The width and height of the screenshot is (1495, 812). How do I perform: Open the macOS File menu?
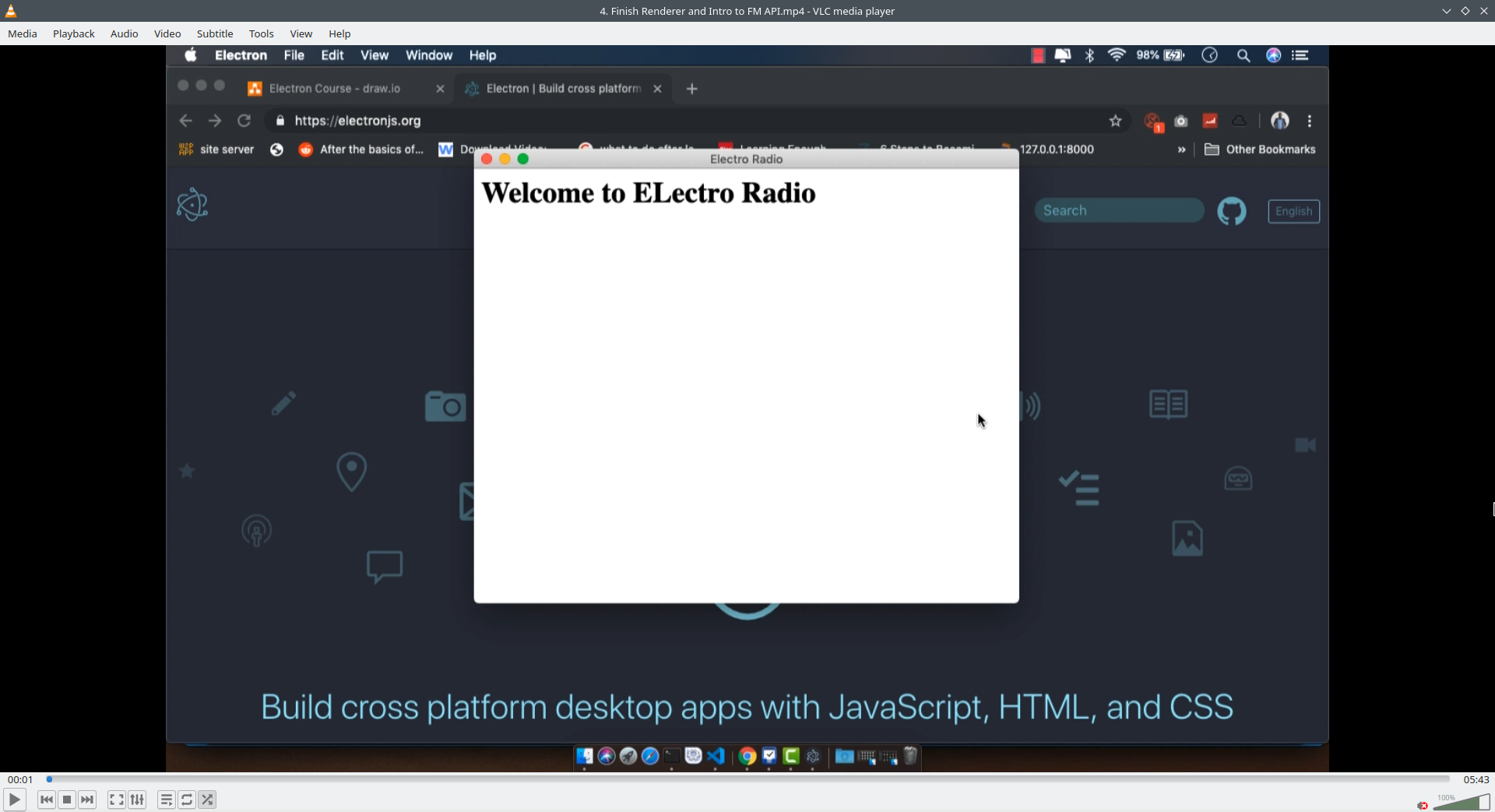[294, 55]
